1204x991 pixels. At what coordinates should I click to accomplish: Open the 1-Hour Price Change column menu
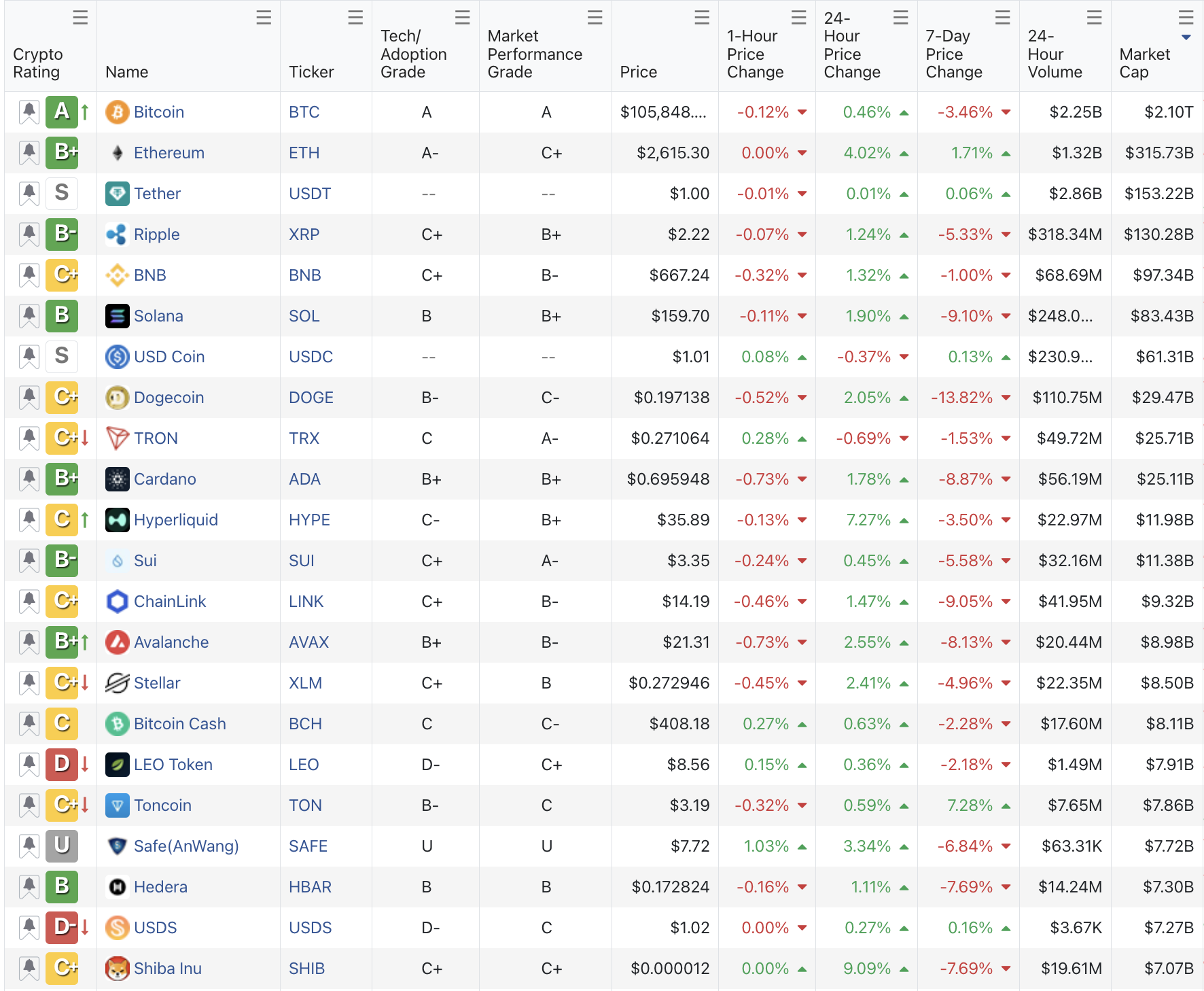pos(799,18)
